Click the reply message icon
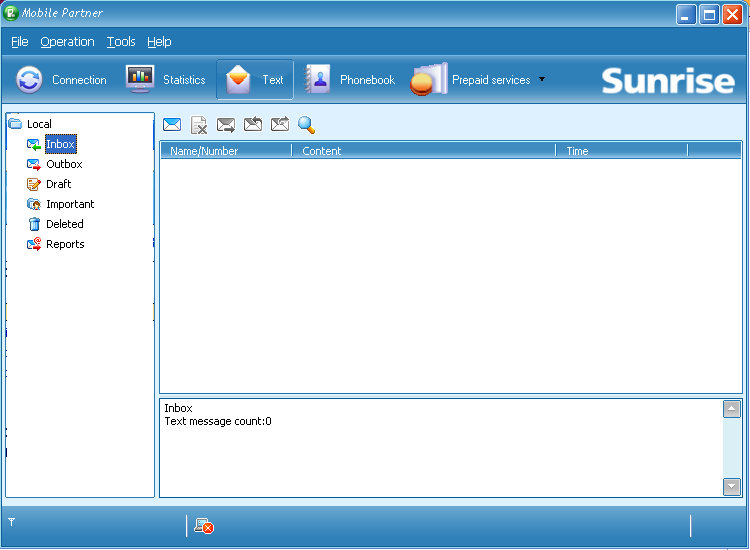Image resolution: width=750 pixels, height=550 pixels. (253, 124)
